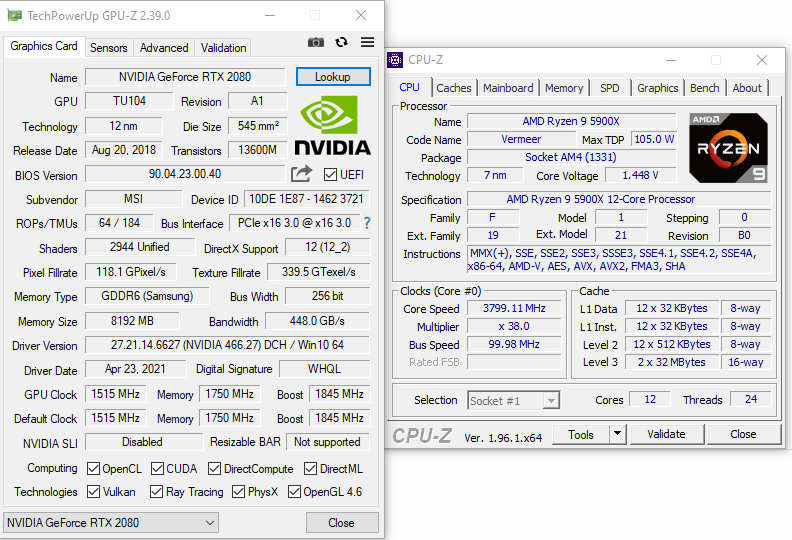Refresh GPU-Z data with refresh icon
Screen dimensions: 792x540
pyautogui.click(x=341, y=42)
